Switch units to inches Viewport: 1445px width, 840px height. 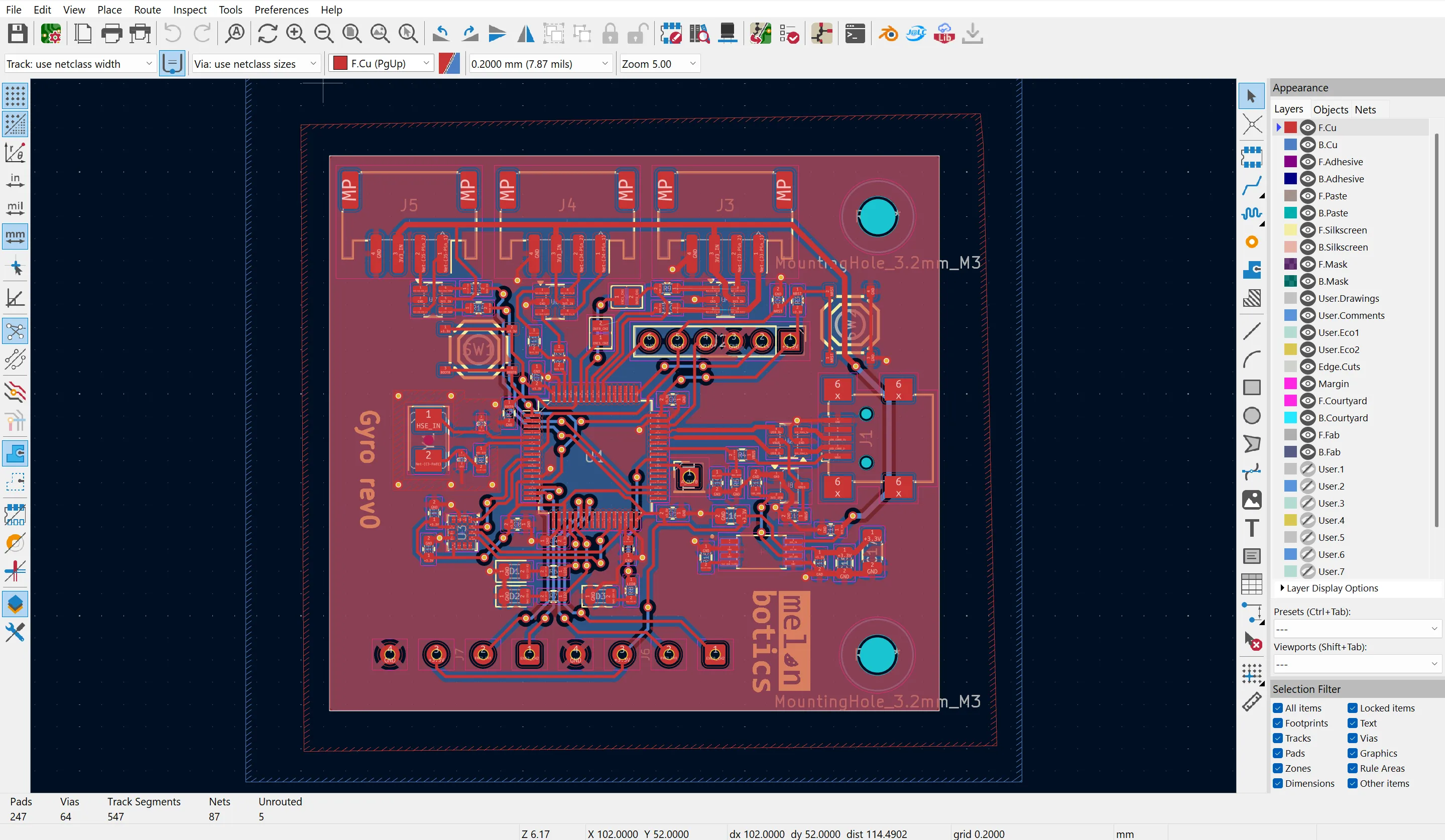15,180
